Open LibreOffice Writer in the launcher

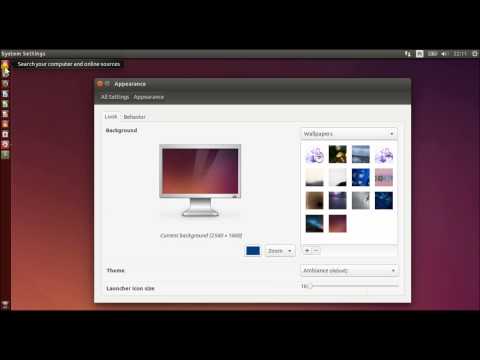tap(5, 94)
